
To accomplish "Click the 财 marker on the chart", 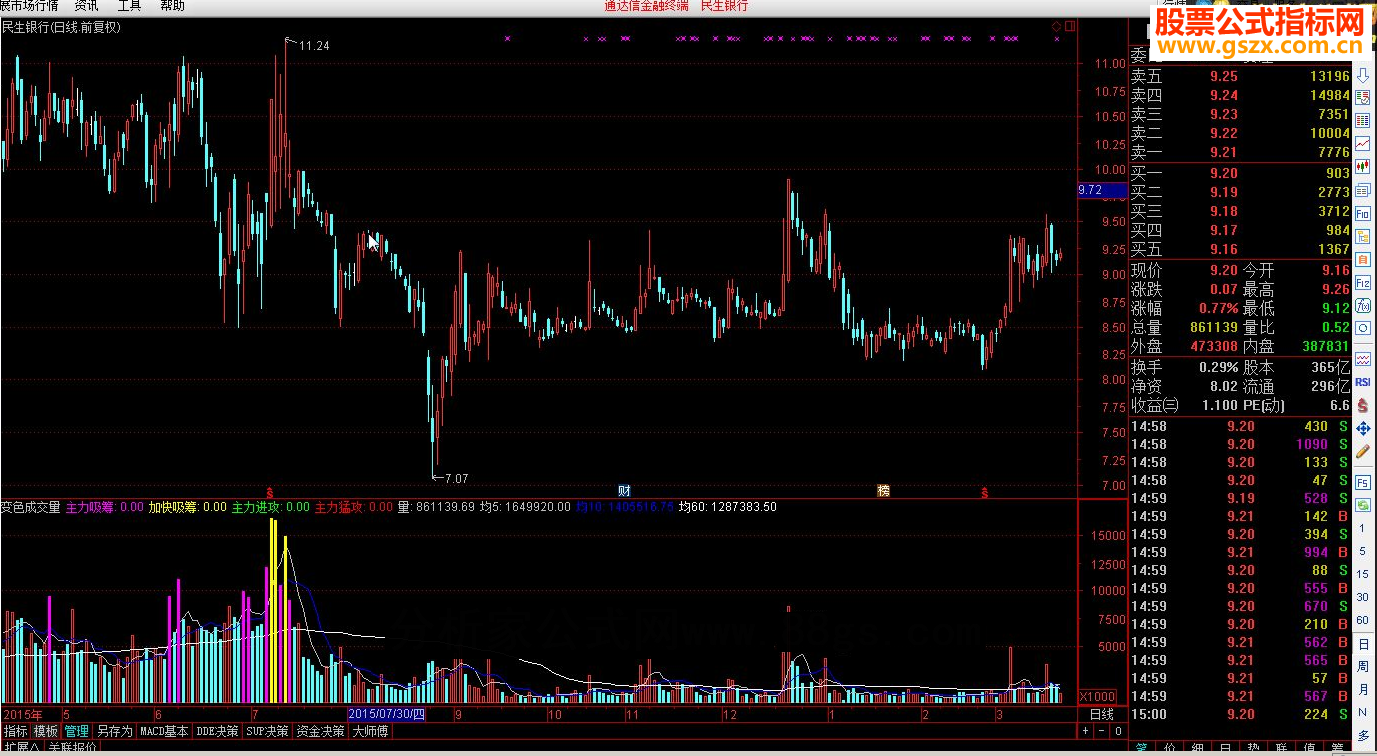I will point(624,490).
